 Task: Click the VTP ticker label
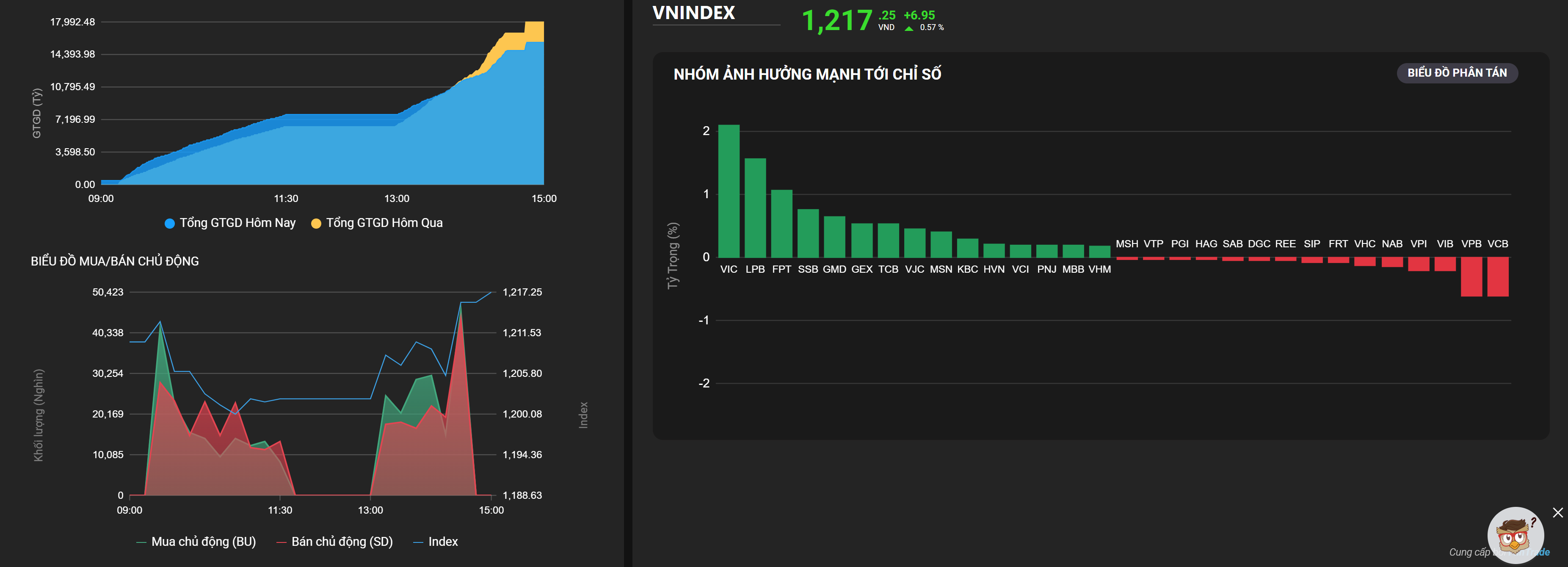1153,243
